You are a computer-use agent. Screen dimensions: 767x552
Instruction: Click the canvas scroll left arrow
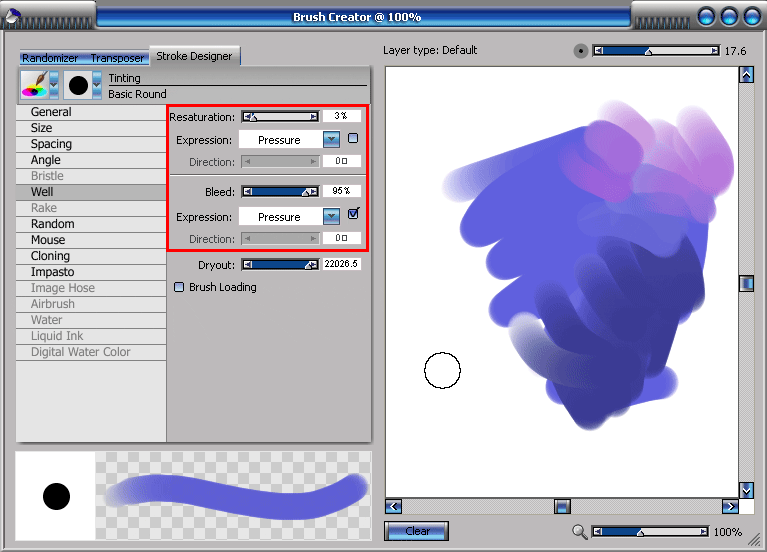point(393,506)
